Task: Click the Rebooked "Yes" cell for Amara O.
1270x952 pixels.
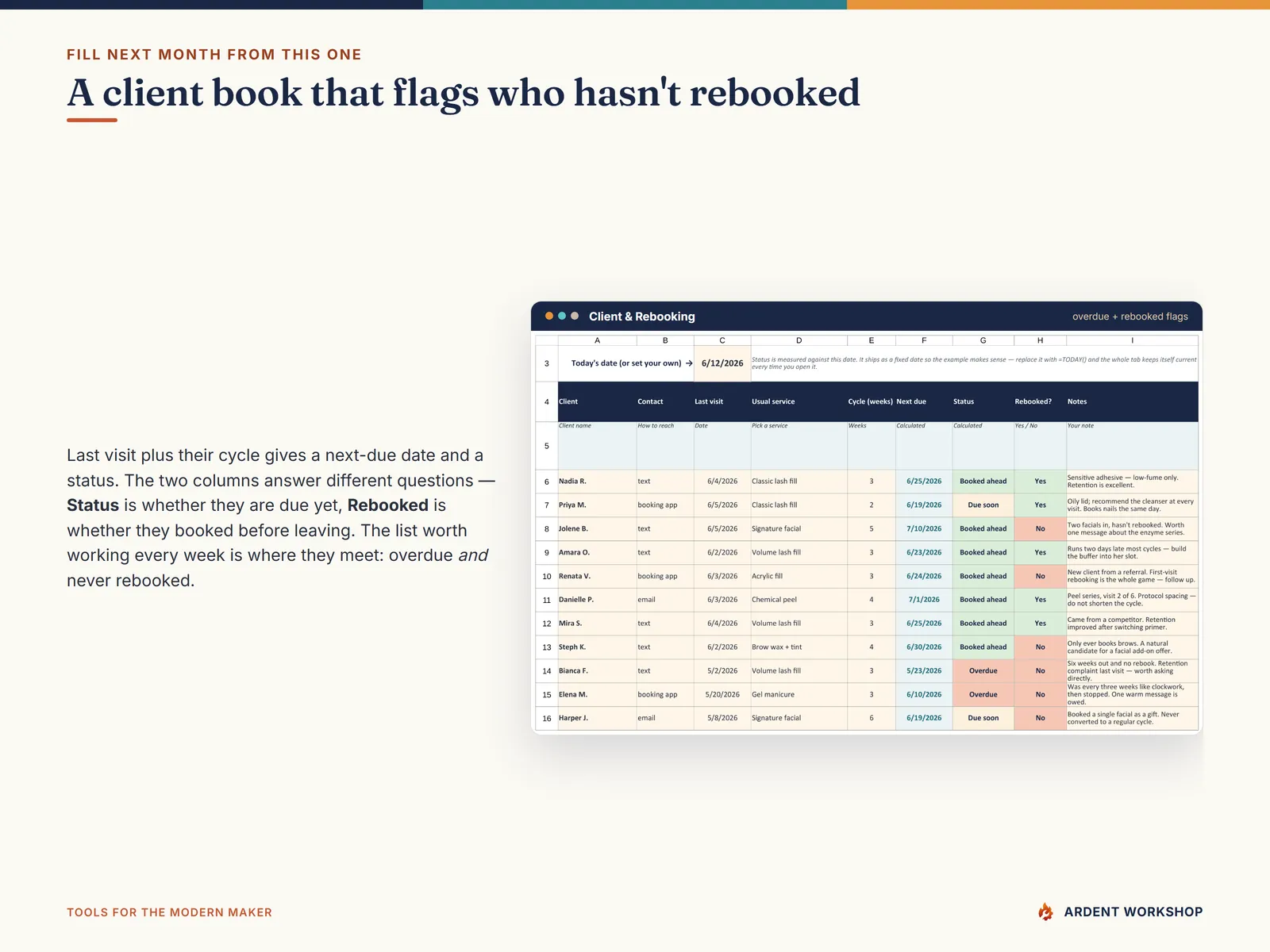Action: click(x=1040, y=552)
